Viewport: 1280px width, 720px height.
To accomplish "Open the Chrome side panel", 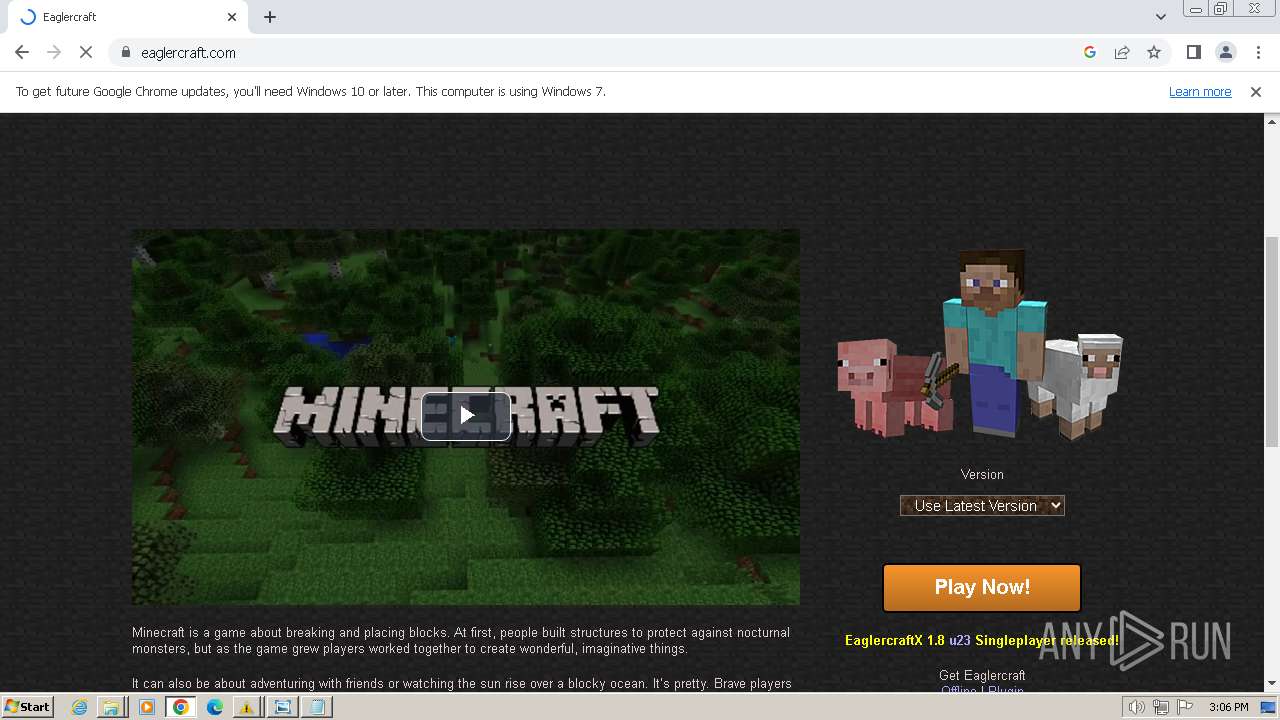I will pos(1193,52).
